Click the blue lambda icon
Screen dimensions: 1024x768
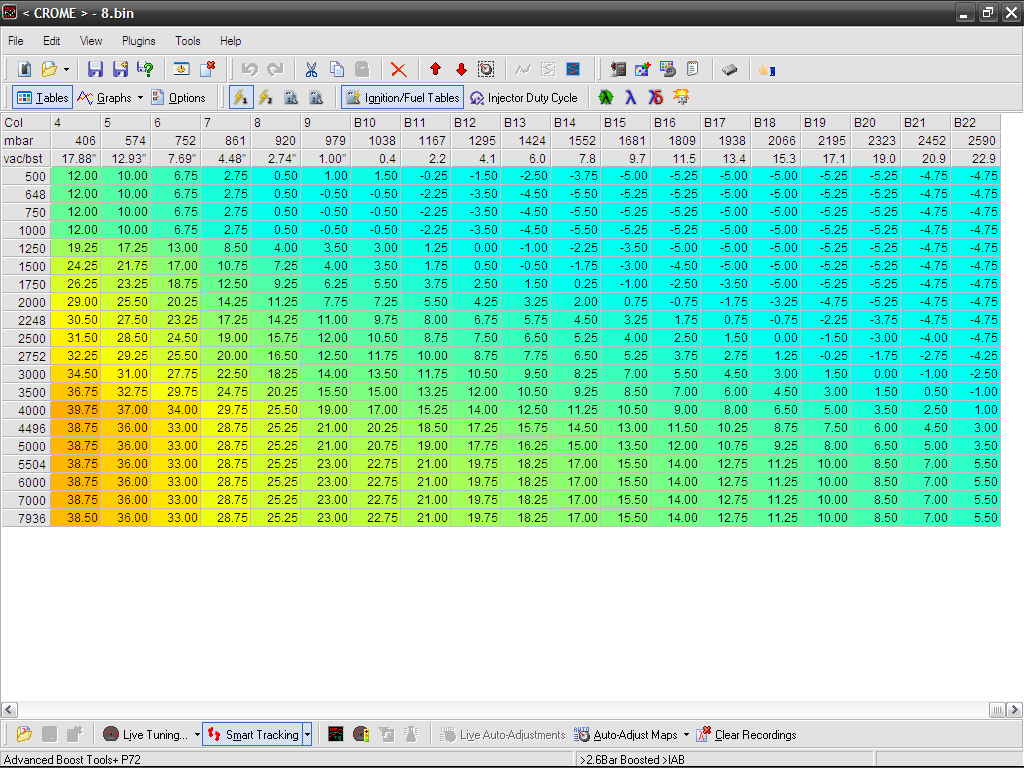point(630,97)
